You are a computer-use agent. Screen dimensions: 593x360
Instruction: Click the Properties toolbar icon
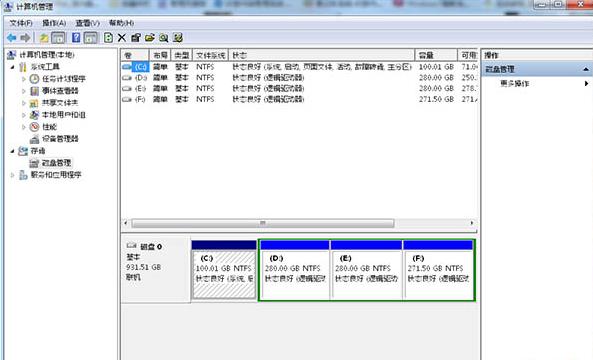pos(136,38)
